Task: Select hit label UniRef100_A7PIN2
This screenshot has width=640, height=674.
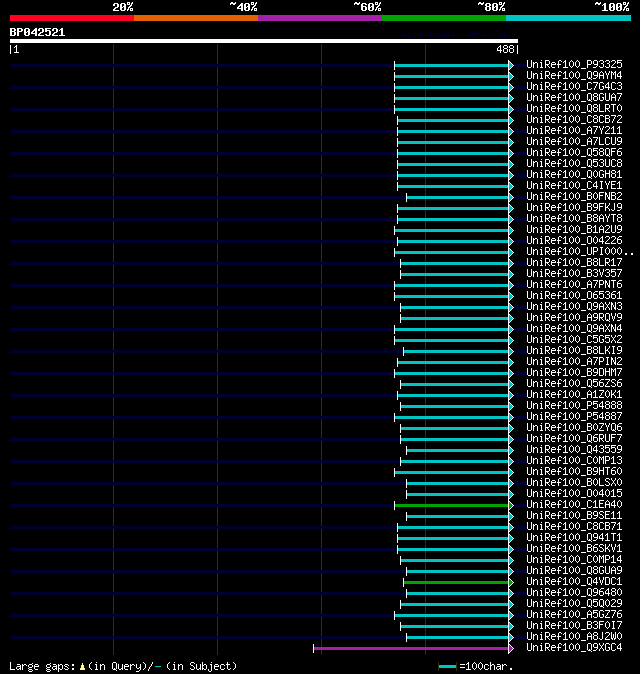Action: pos(574,362)
